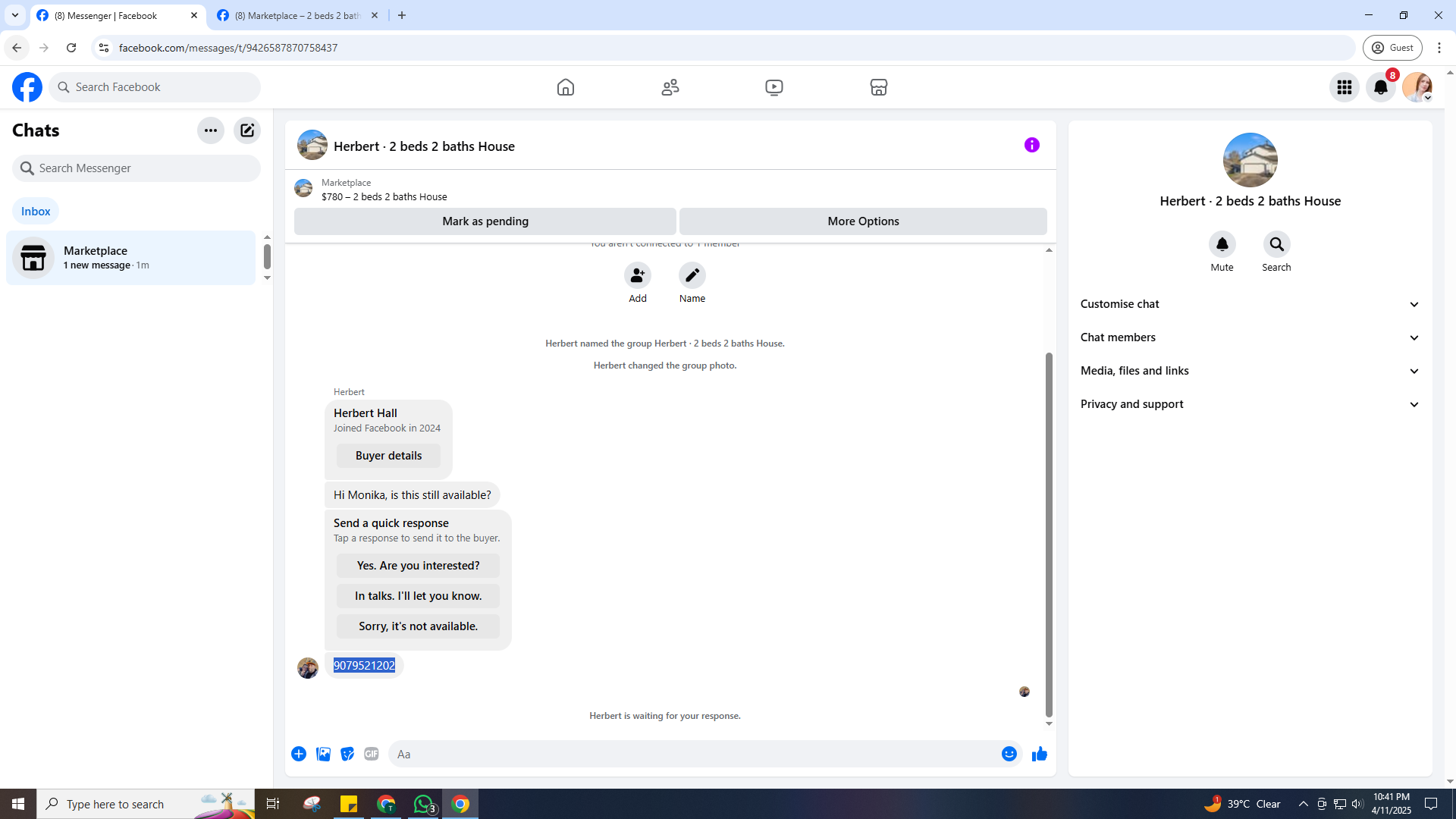Expand Privacy and support section
Image resolution: width=1456 pixels, height=819 pixels.
pyautogui.click(x=1250, y=404)
